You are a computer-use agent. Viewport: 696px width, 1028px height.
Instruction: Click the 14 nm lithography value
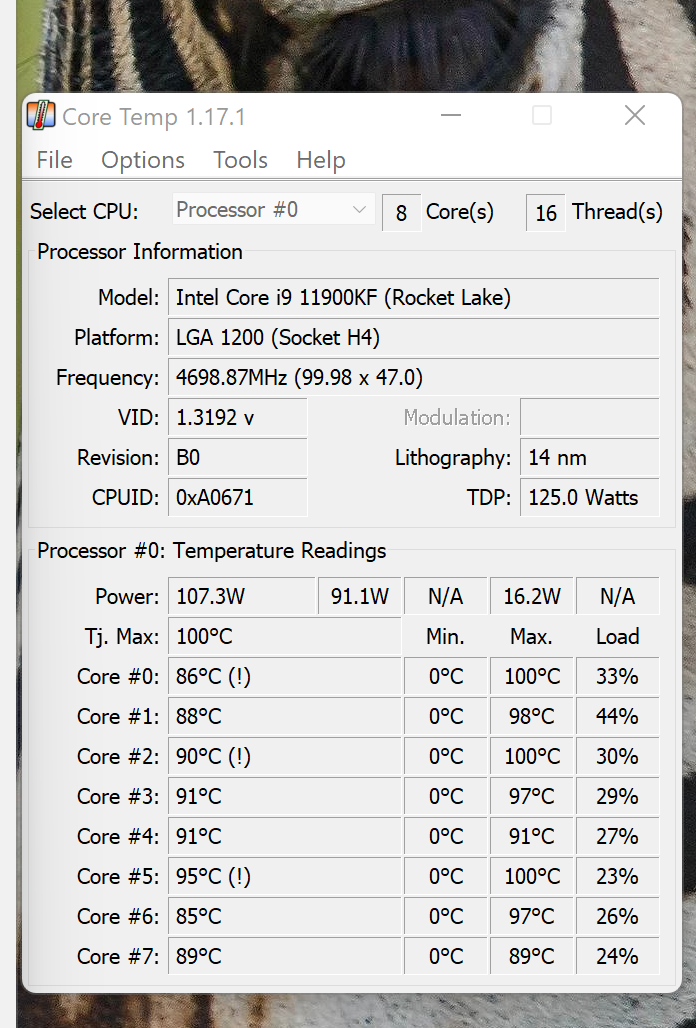[589, 458]
